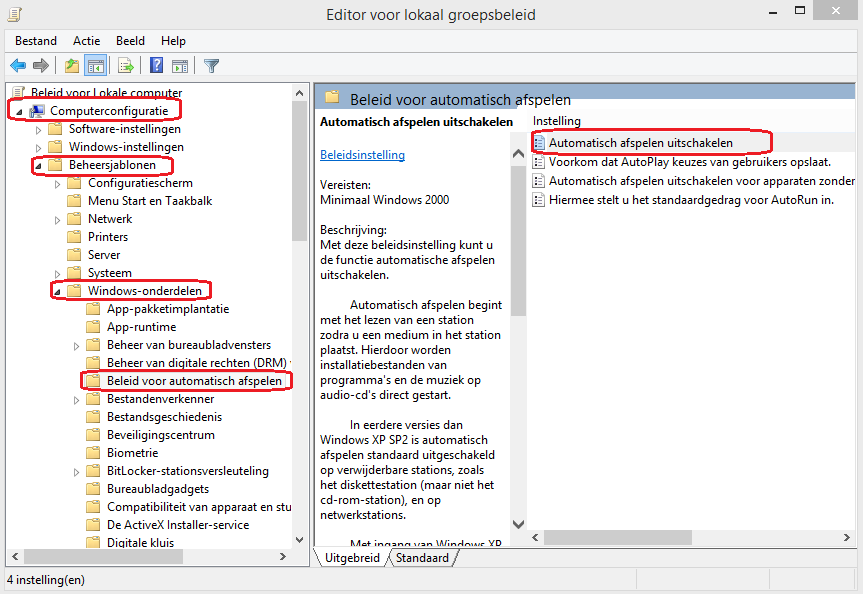Select Compatibiliteit van apparaat folder
Viewport: 863px width, 594px height.
click(x=199, y=506)
